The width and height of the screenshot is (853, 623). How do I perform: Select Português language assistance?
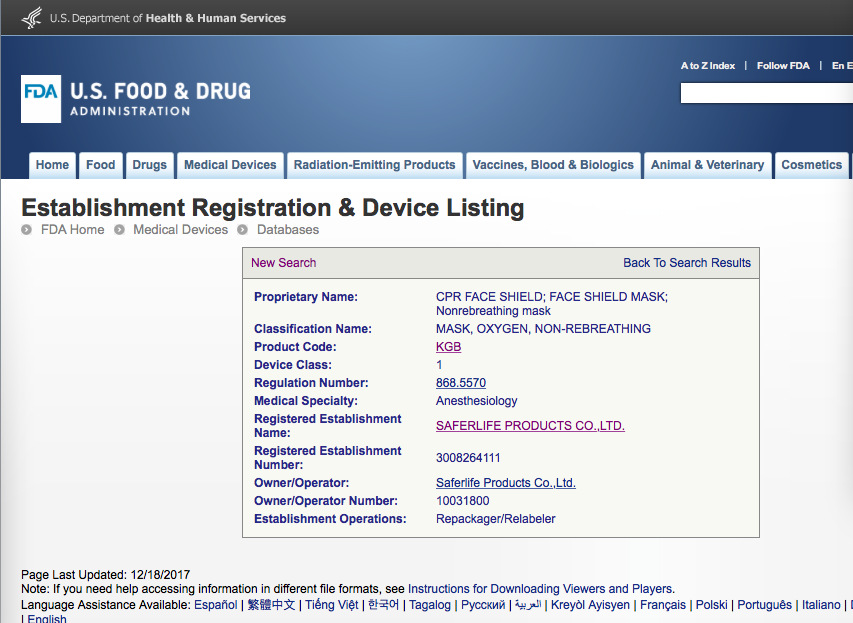click(764, 605)
